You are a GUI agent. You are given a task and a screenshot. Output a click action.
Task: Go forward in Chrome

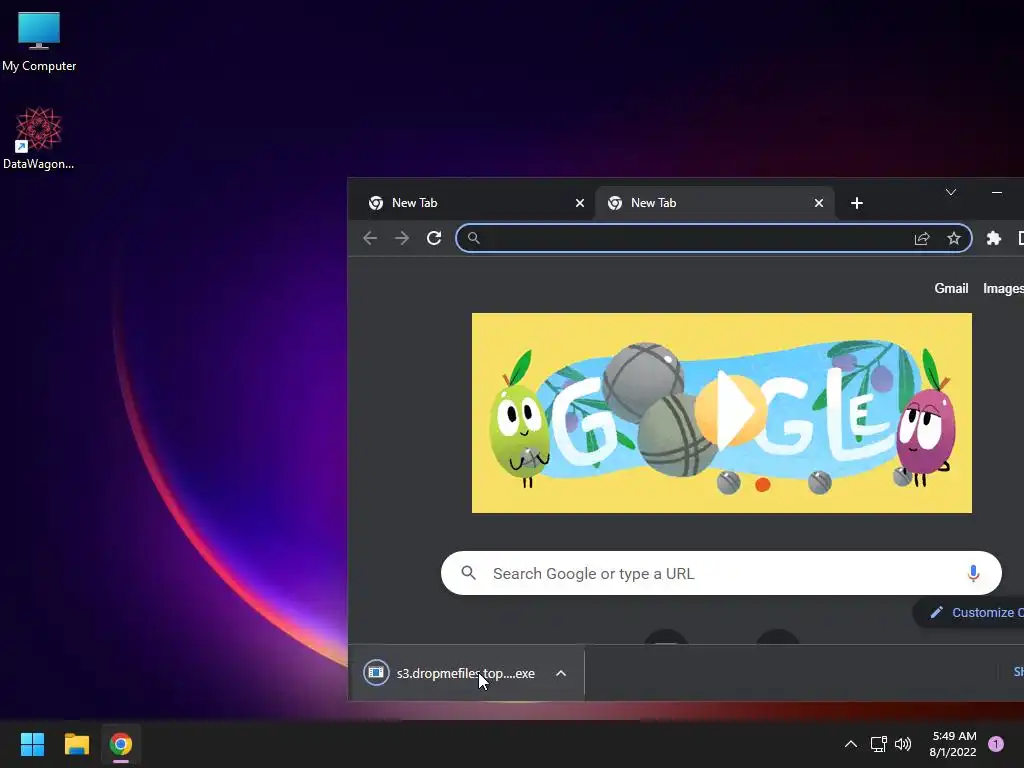pyautogui.click(x=402, y=238)
